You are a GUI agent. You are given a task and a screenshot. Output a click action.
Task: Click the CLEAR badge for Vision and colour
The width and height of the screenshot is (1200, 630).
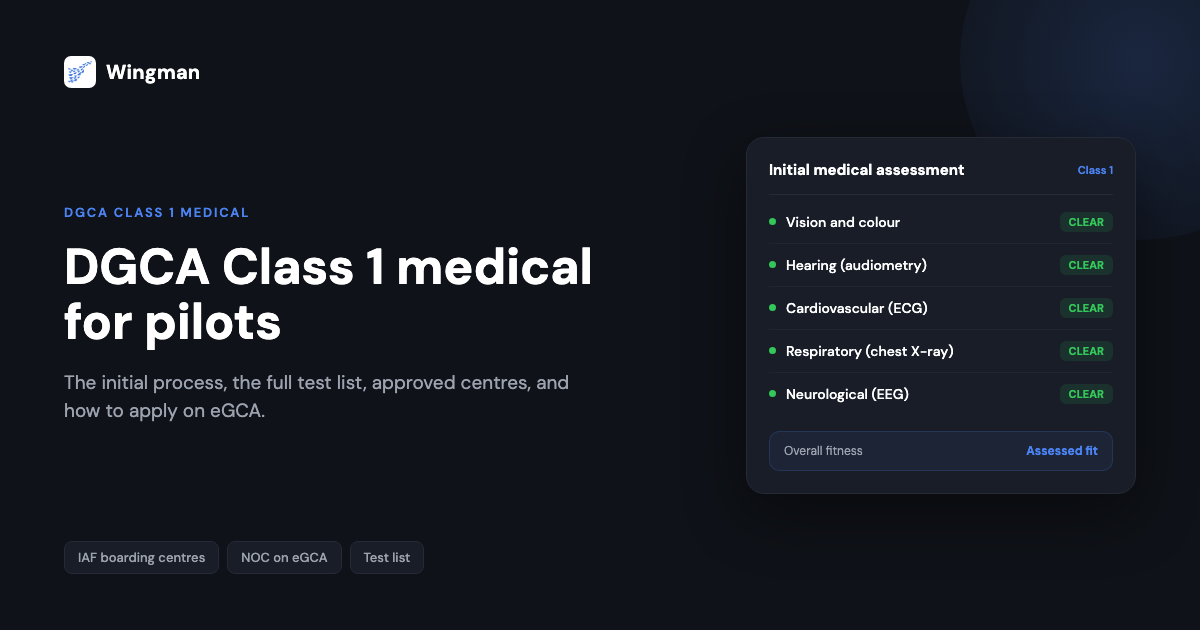click(x=1086, y=222)
